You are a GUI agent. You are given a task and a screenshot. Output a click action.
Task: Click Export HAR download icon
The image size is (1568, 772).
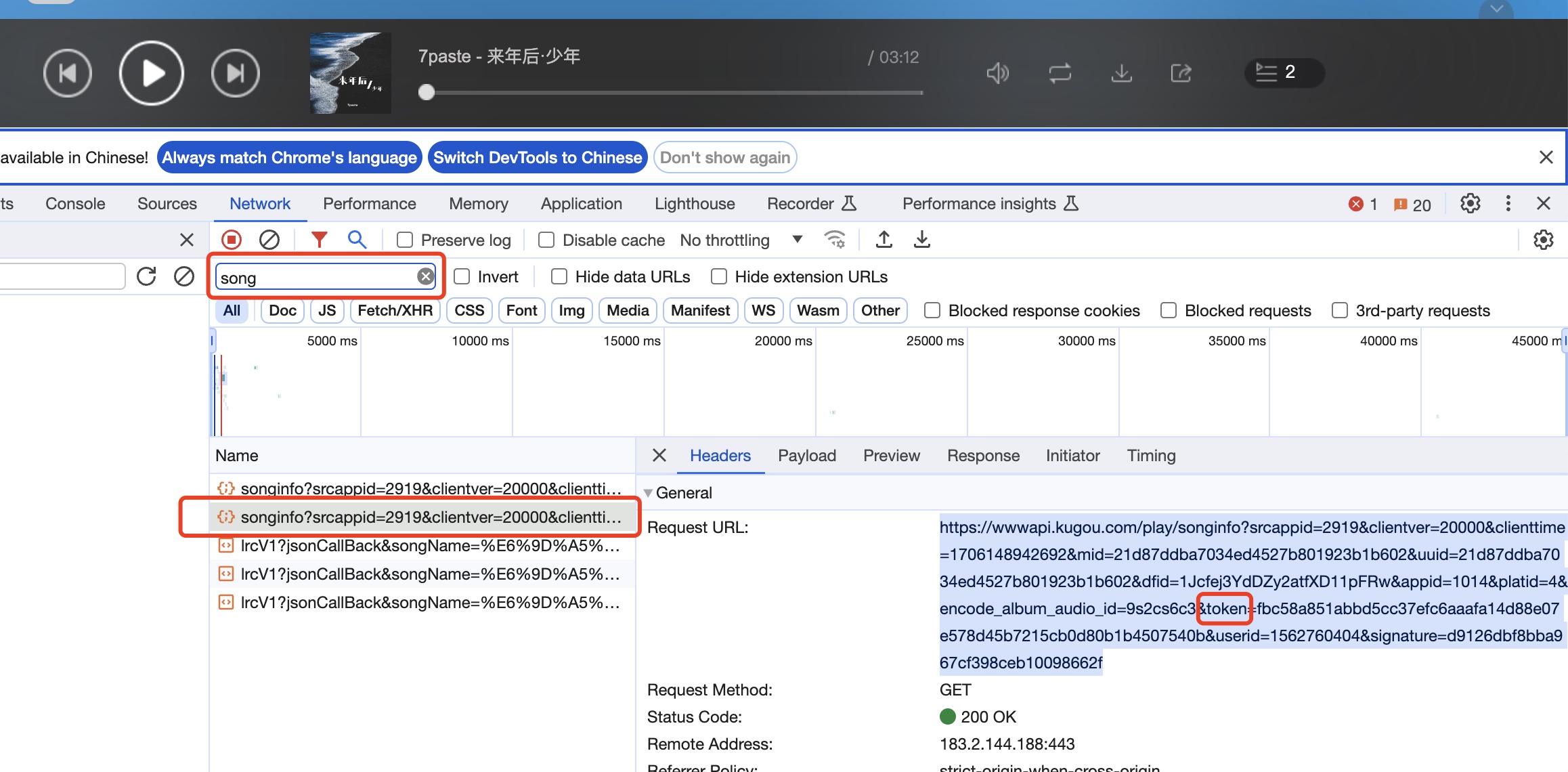pos(921,240)
